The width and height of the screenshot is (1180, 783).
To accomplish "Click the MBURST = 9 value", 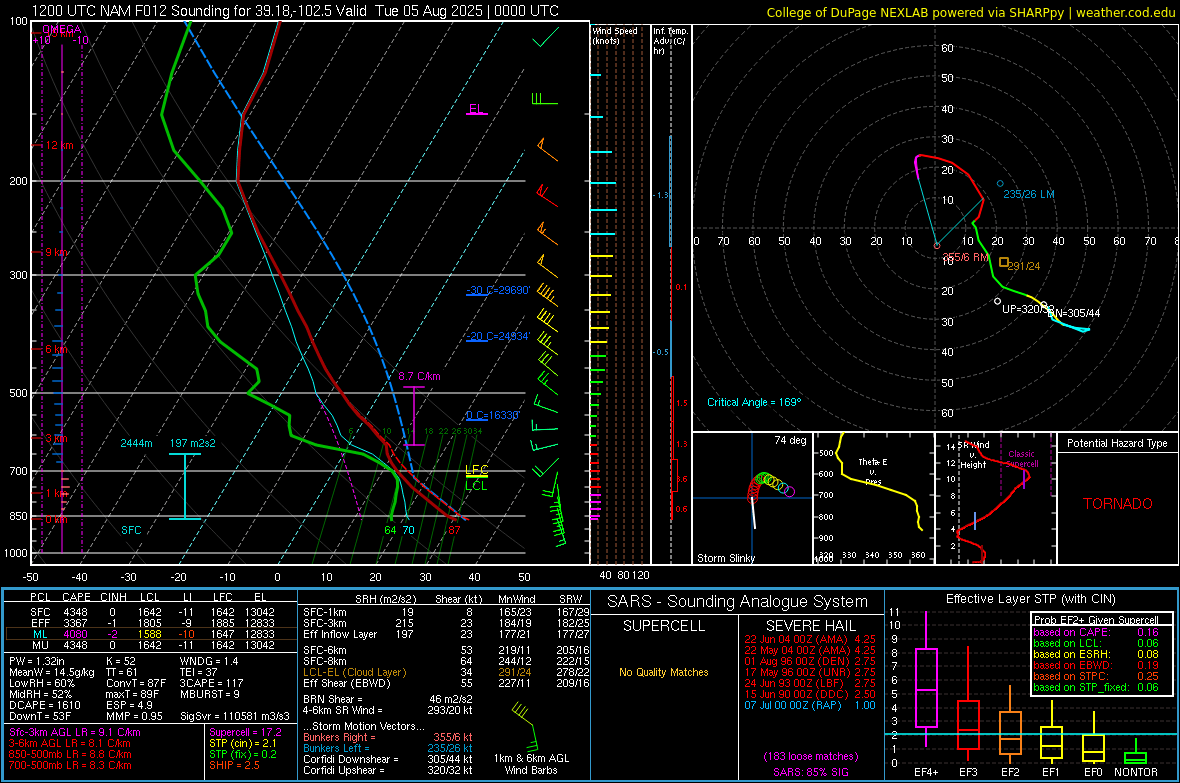I will point(210,694).
